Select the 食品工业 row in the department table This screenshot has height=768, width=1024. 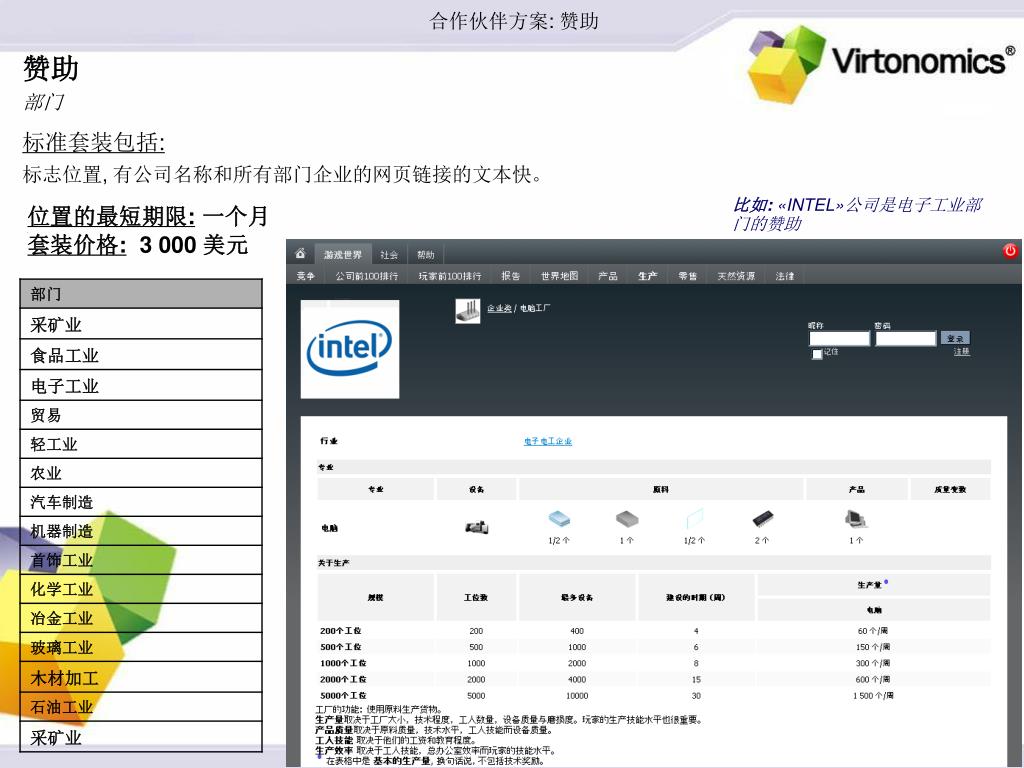[141, 355]
